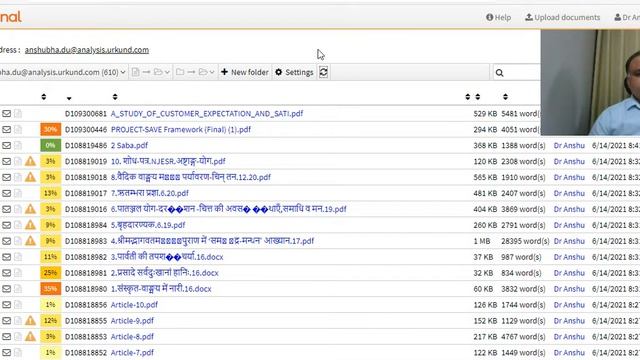This screenshot has width=640, height=360.
Task: Open file link of document D108818984
Action: (x=148, y=225)
